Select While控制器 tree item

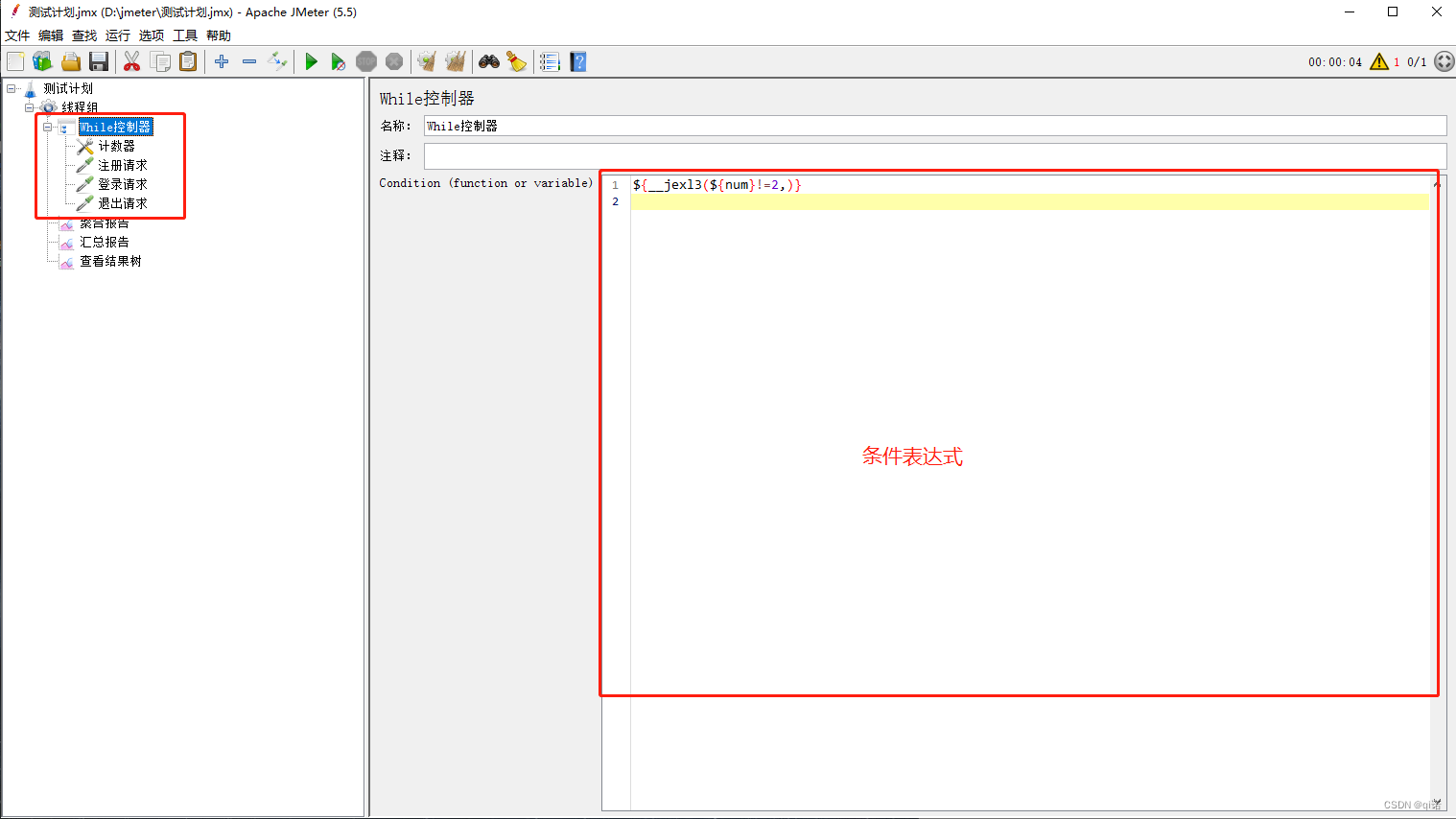coord(115,127)
